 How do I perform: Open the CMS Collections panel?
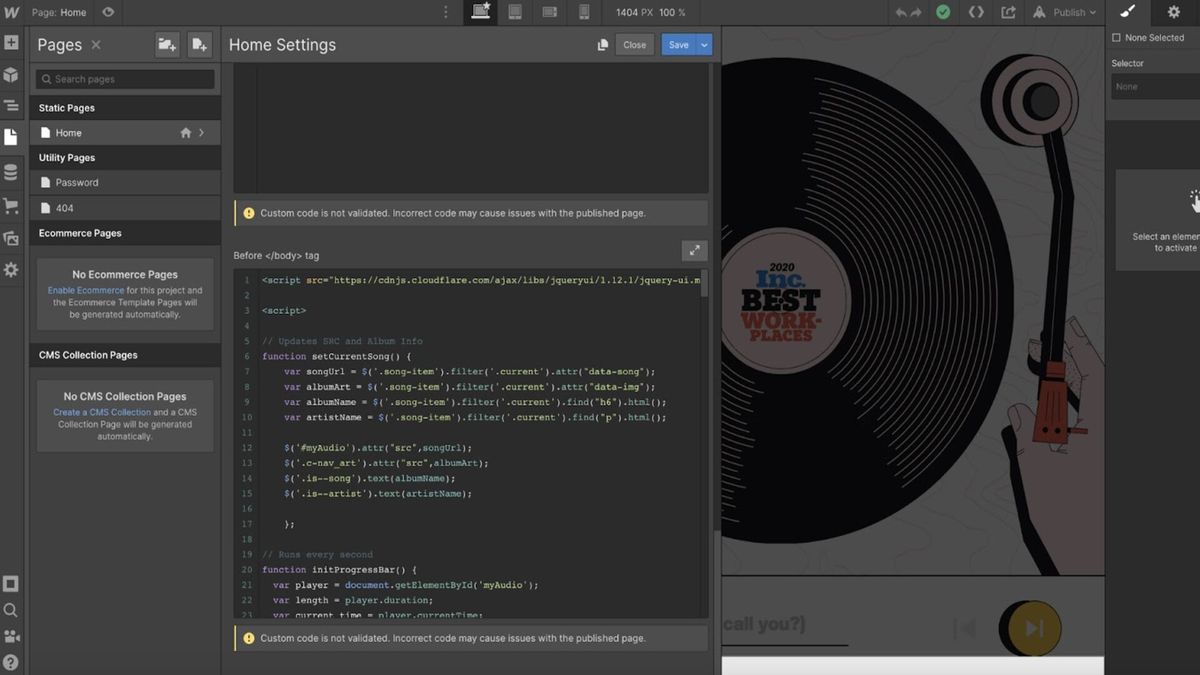[x=12, y=170]
